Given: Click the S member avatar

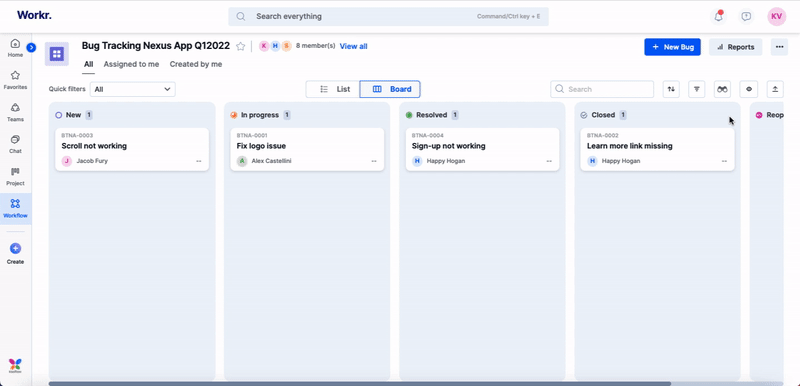Looking at the screenshot, I should [286, 46].
